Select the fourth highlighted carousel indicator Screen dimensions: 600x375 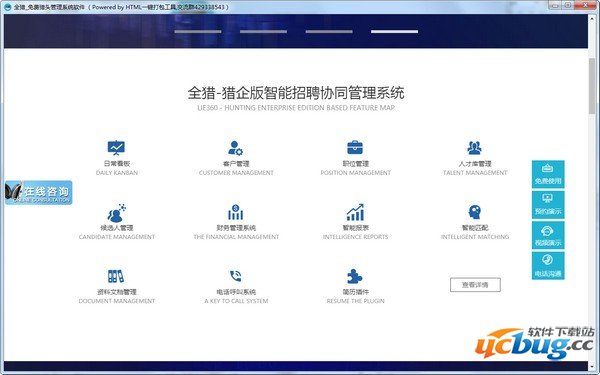point(395,32)
